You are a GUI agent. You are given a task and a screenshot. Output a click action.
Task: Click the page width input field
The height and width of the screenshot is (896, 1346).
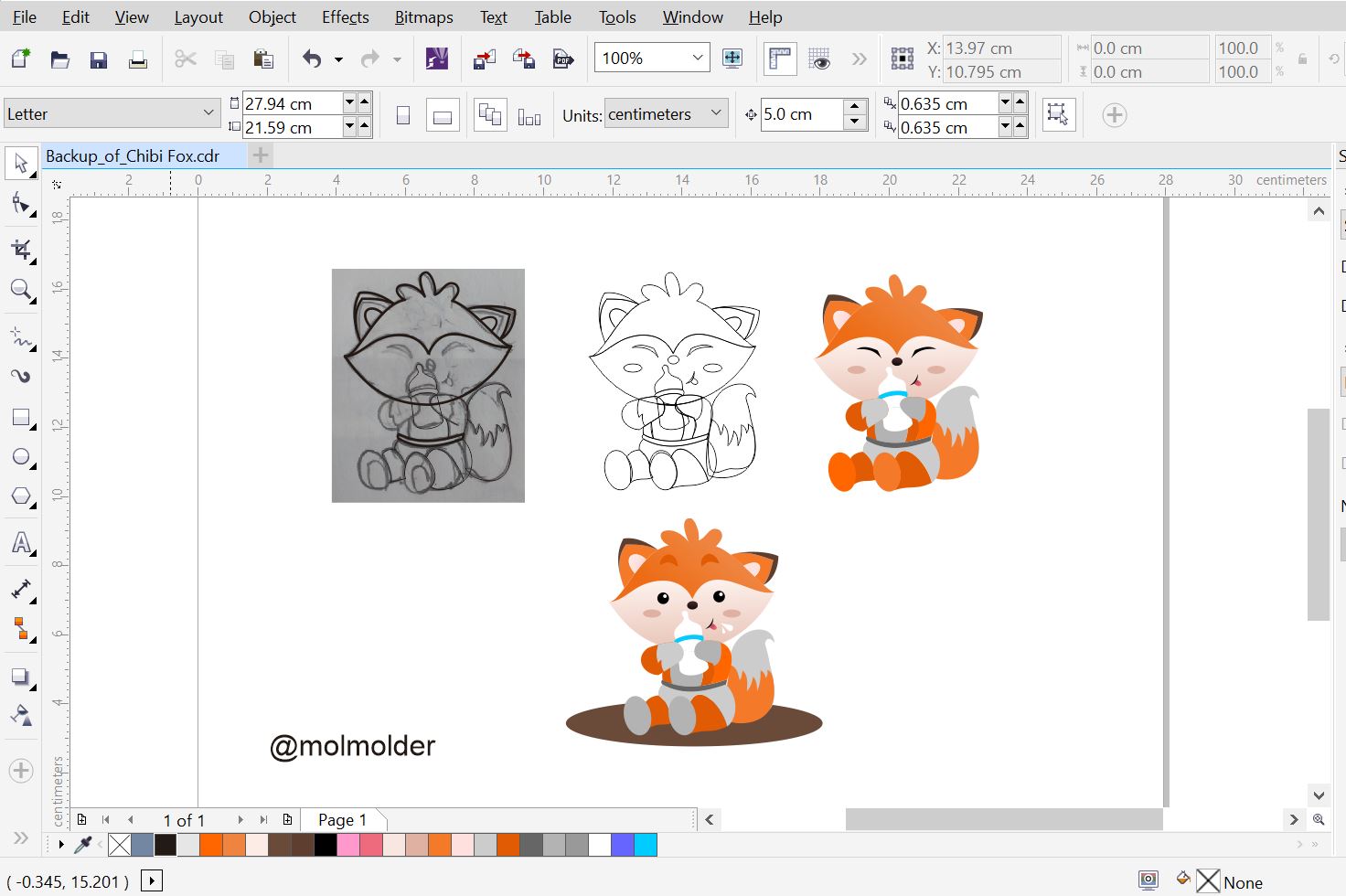pyautogui.click(x=291, y=103)
